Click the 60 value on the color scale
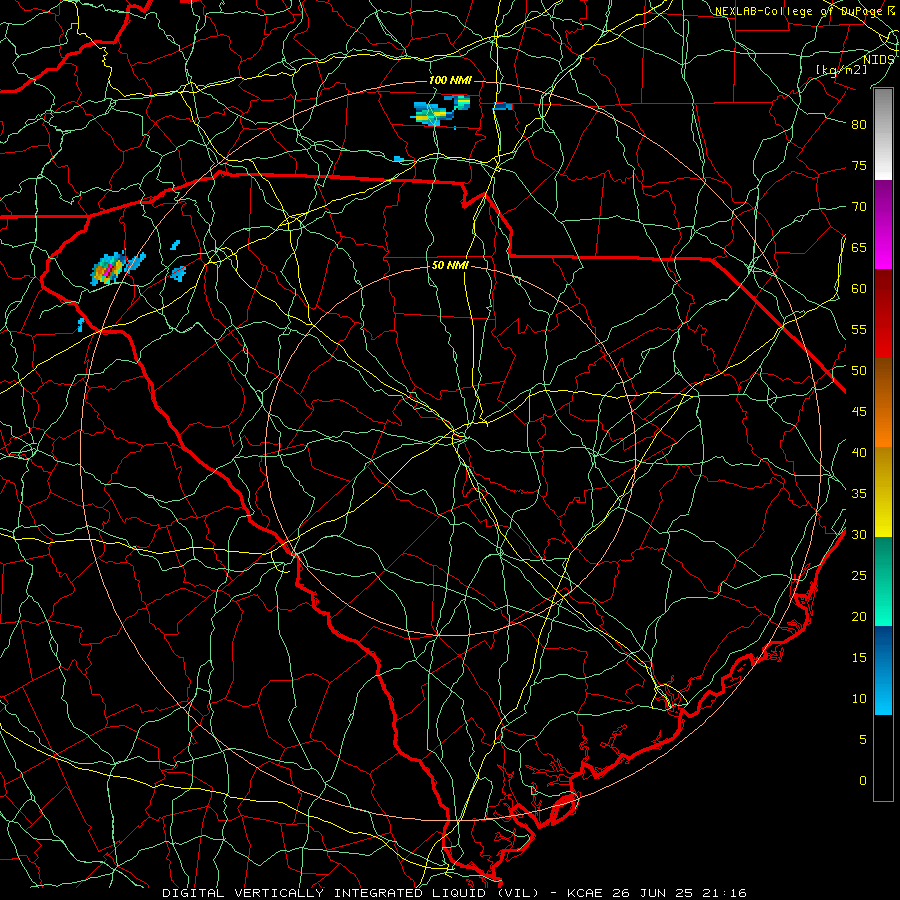The image size is (900, 900). pyautogui.click(x=859, y=289)
